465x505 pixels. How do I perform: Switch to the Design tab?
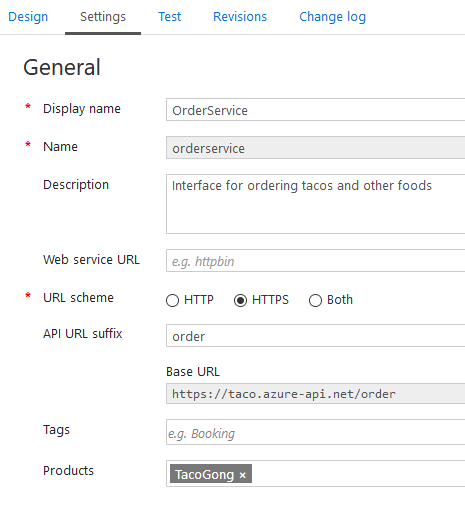tap(28, 17)
